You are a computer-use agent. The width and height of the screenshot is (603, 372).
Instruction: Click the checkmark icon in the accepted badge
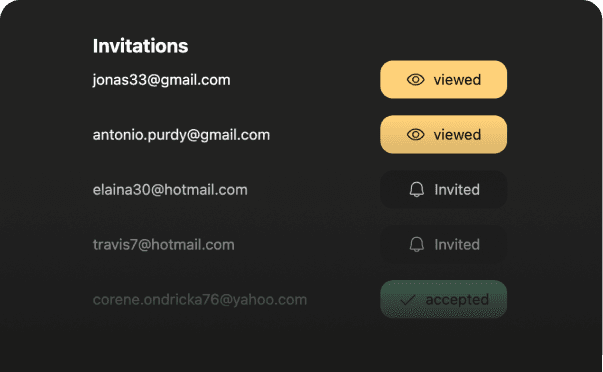pyautogui.click(x=408, y=300)
